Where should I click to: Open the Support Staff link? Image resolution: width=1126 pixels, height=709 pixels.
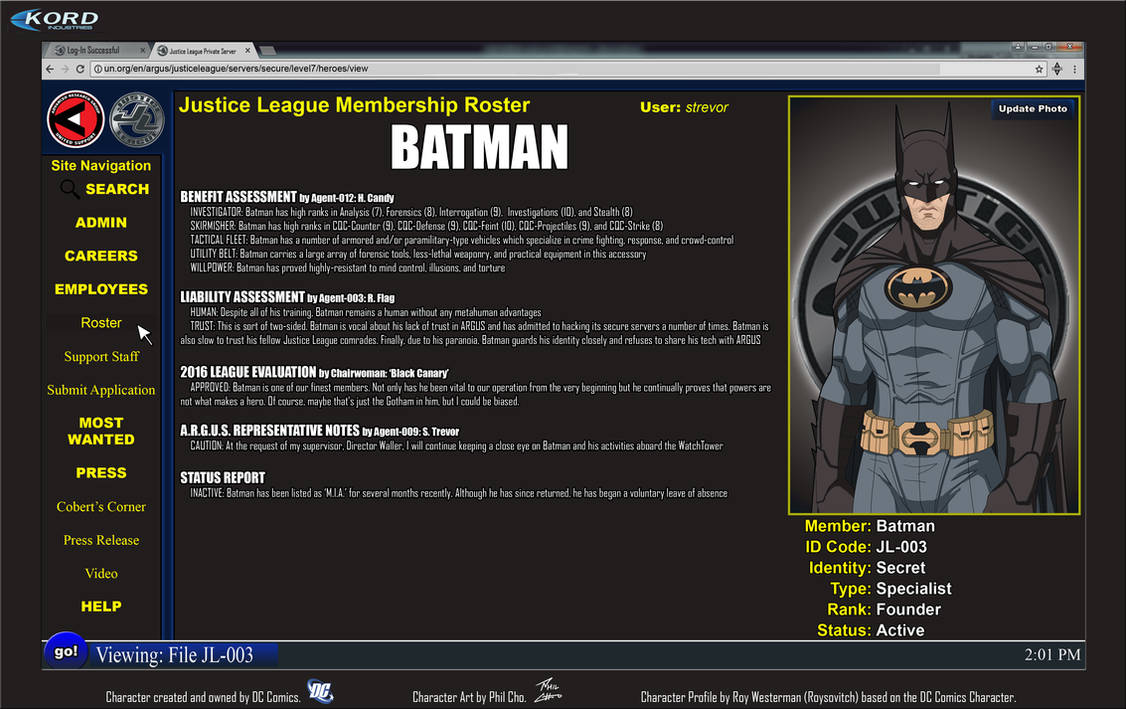tap(101, 356)
